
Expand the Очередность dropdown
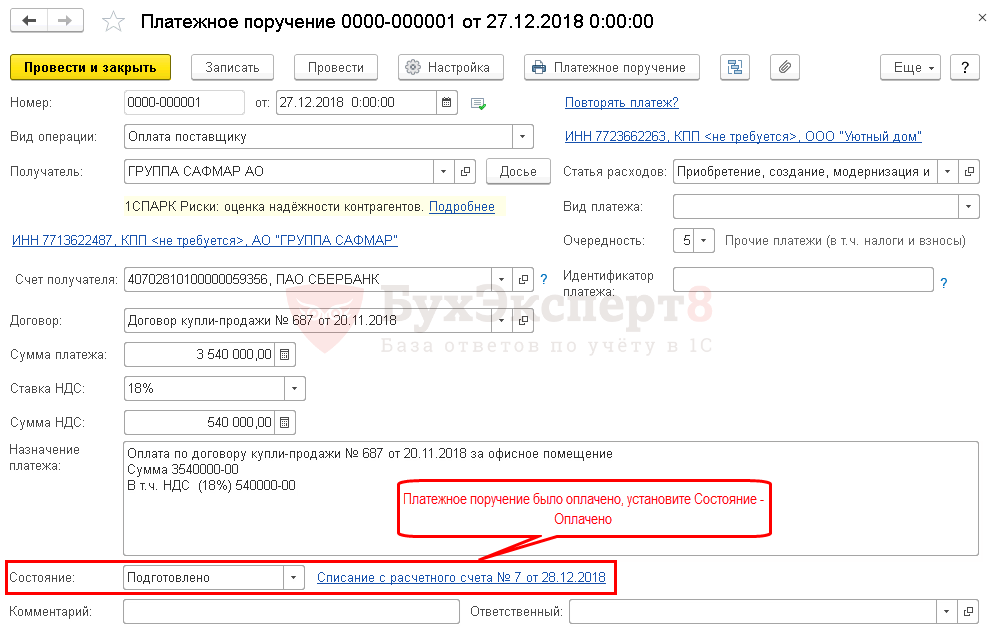point(706,240)
